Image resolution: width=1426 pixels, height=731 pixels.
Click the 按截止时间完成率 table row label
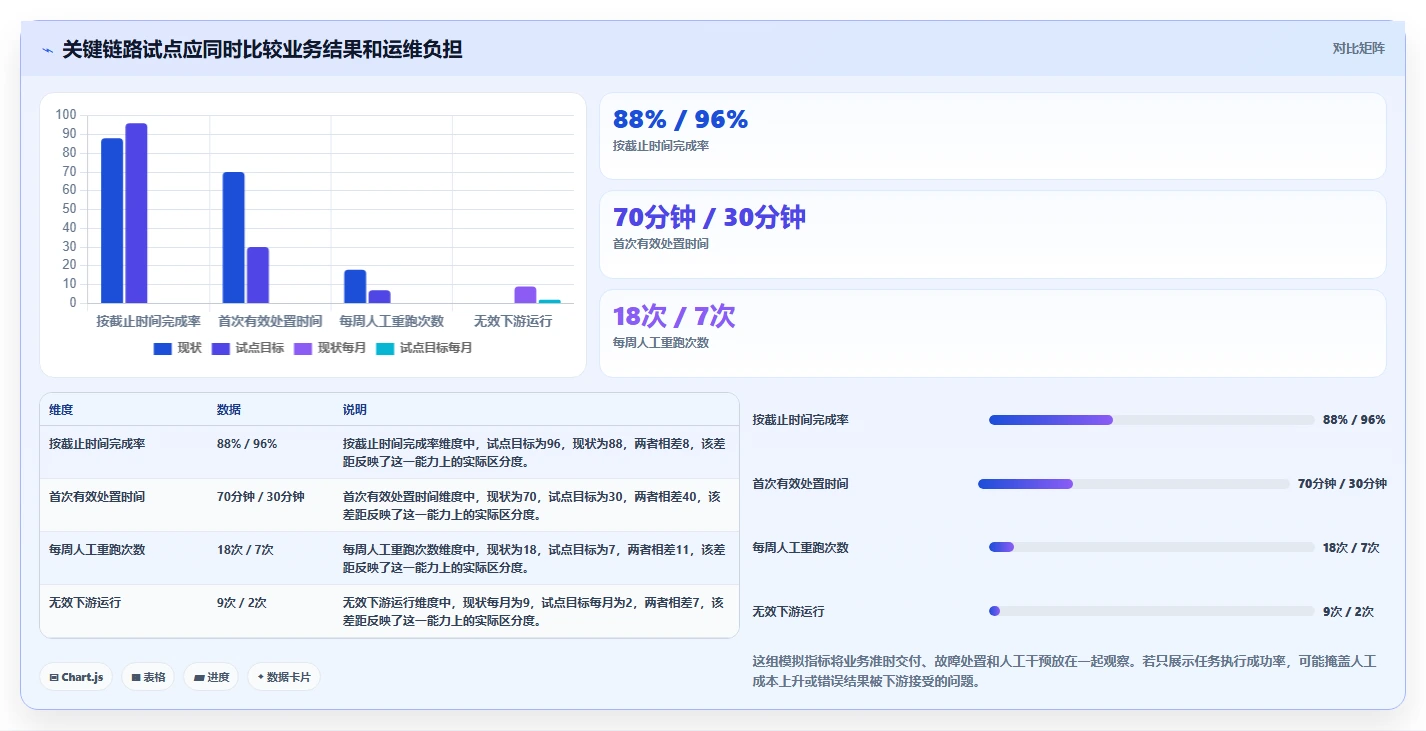[97, 443]
